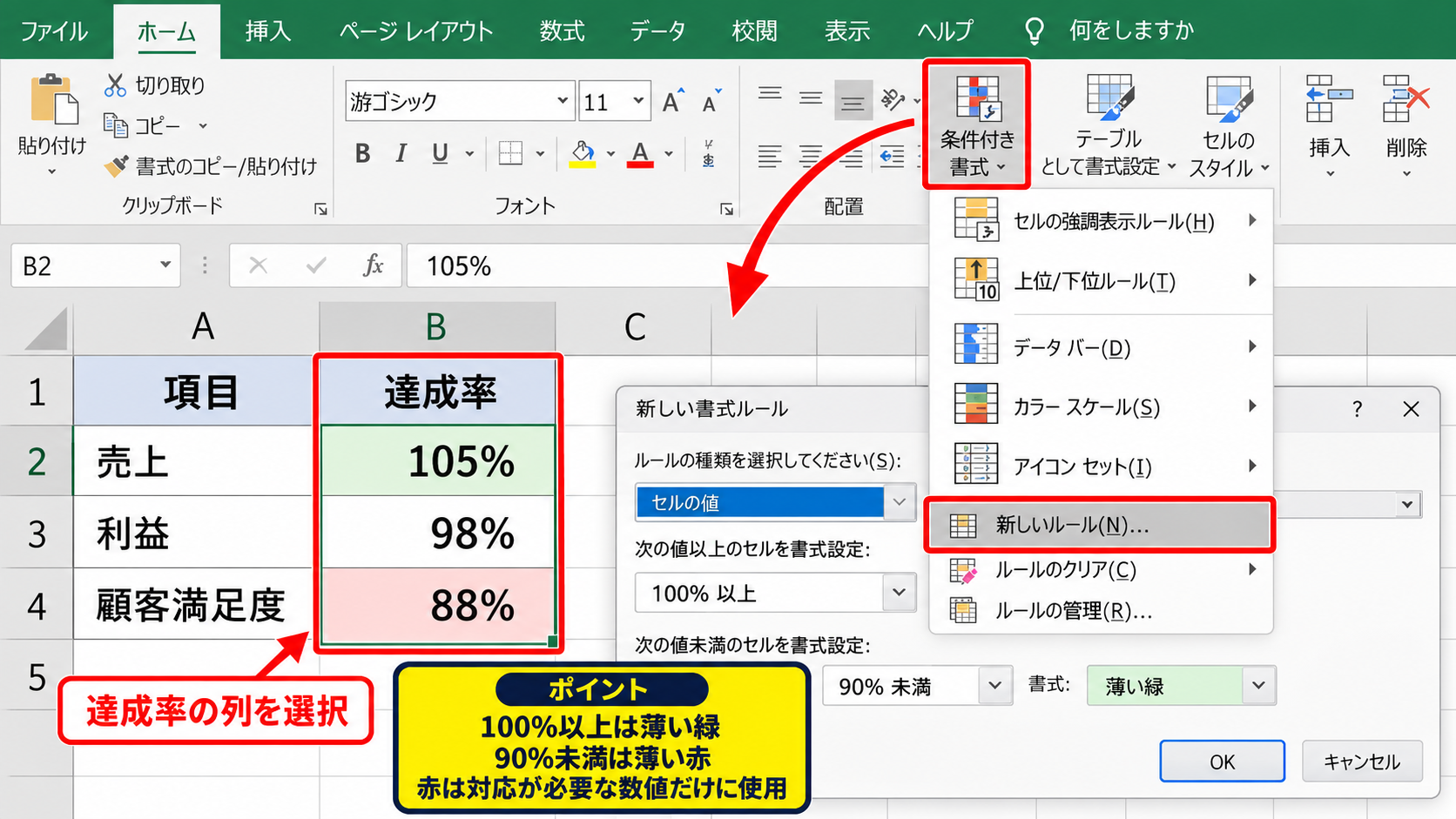Viewport: 1456px width, 819px height.
Task: Open the 条件付き書式 conditional formatting menu
Action: [977, 124]
